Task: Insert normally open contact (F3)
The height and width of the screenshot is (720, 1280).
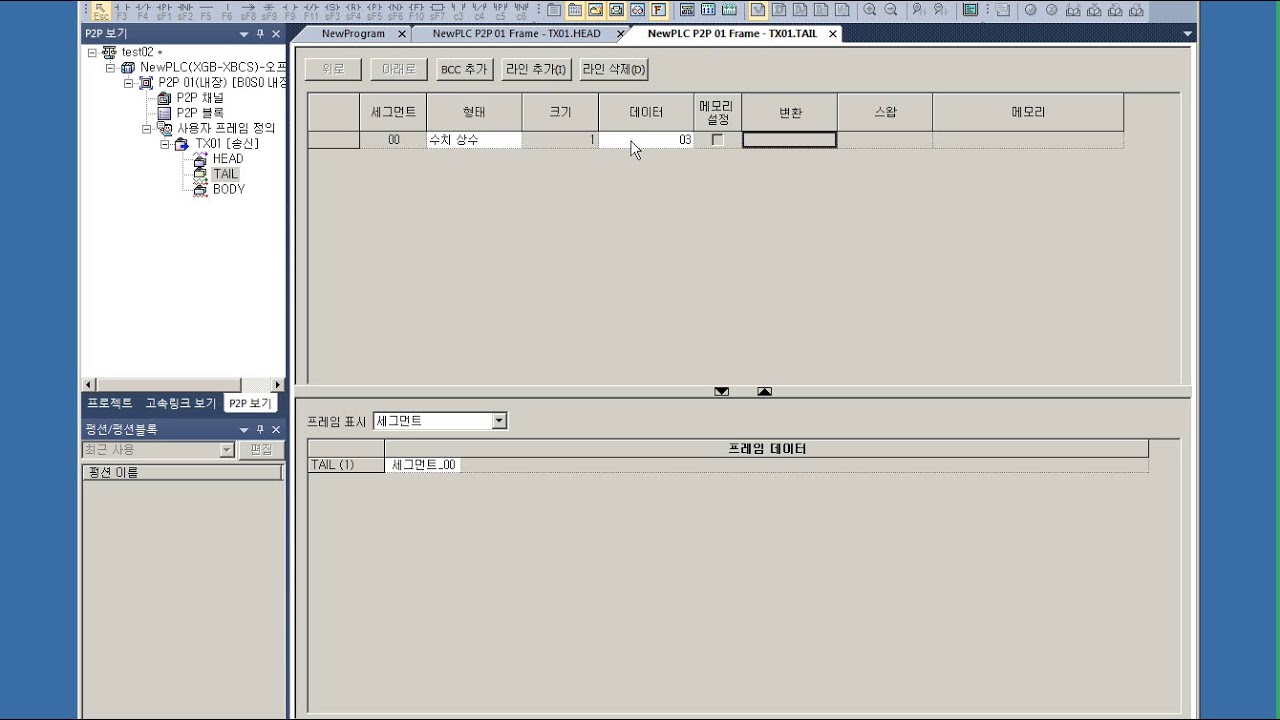Action: (122, 10)
